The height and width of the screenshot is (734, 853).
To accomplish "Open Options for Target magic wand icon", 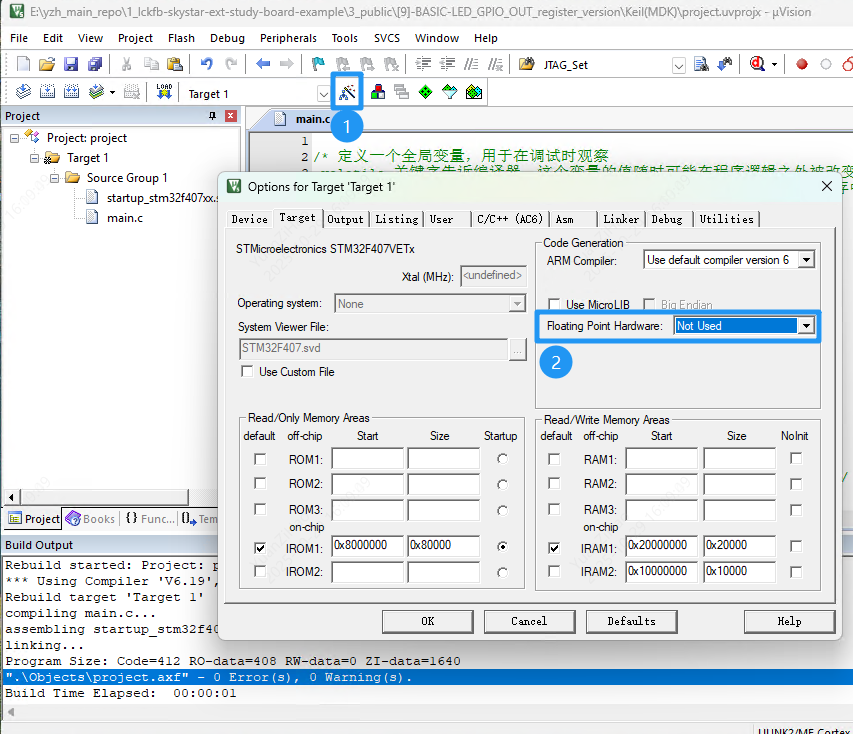I will coord(347,93).
